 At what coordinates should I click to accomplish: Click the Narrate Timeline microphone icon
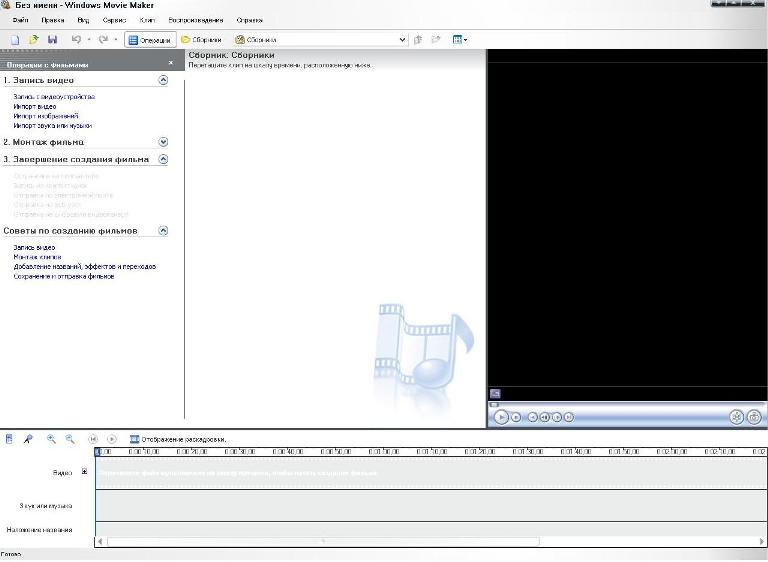click(28, 439)
